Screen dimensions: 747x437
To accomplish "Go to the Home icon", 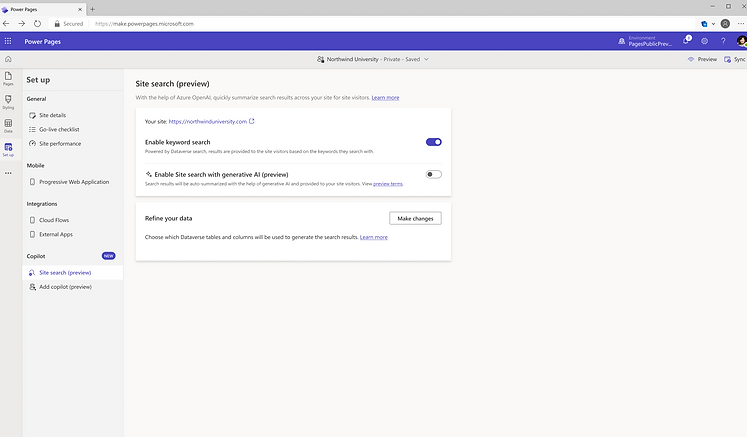I will coord(8,60).
